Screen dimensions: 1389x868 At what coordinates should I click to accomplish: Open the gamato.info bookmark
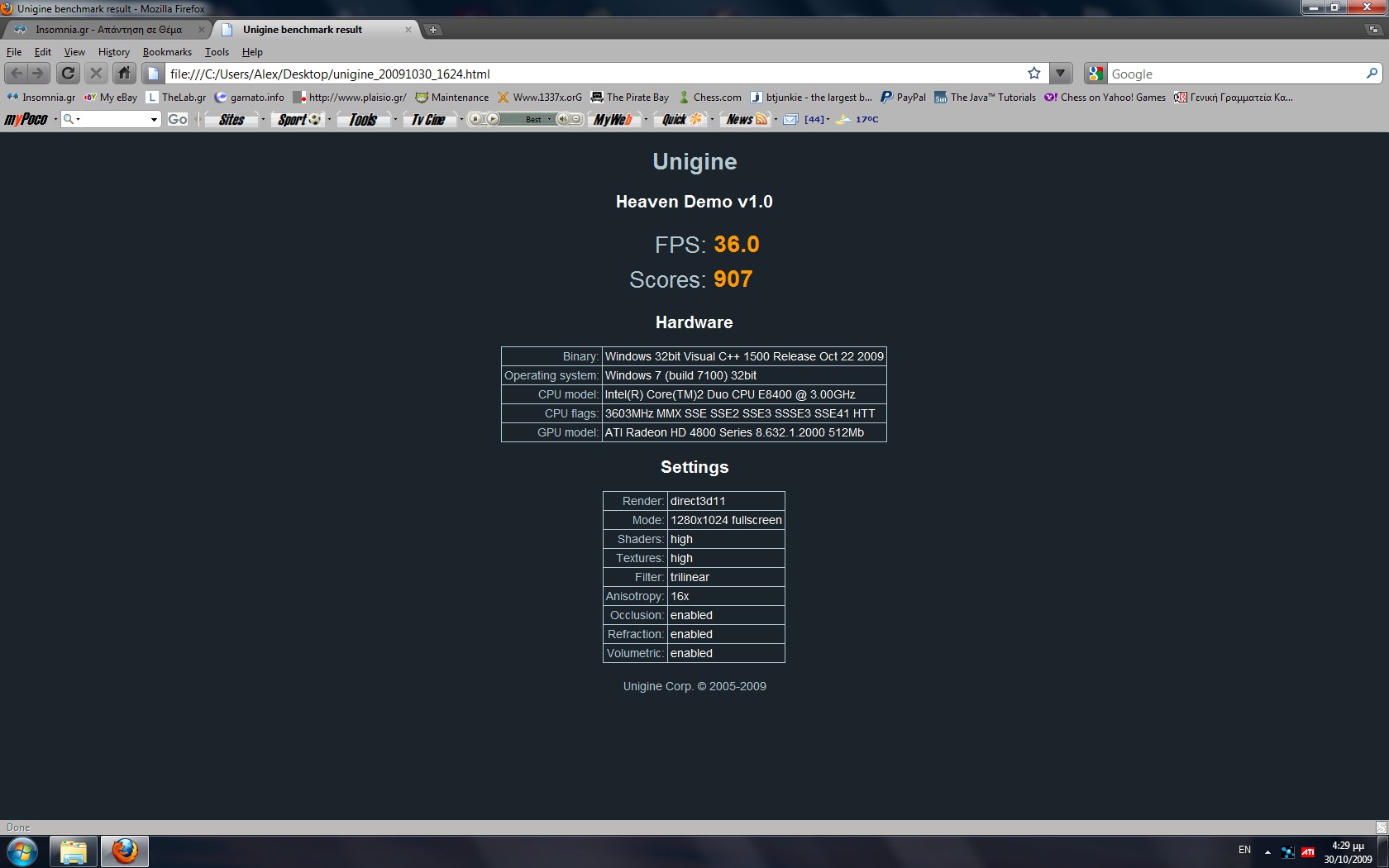click(249, 98)
